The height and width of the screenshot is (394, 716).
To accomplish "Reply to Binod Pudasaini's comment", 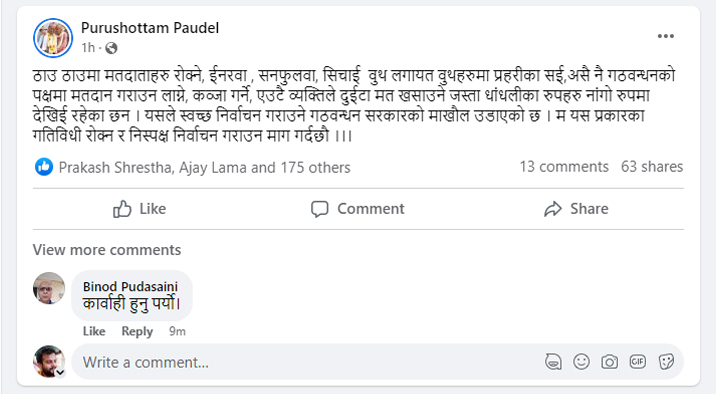I will click(137, 331).
